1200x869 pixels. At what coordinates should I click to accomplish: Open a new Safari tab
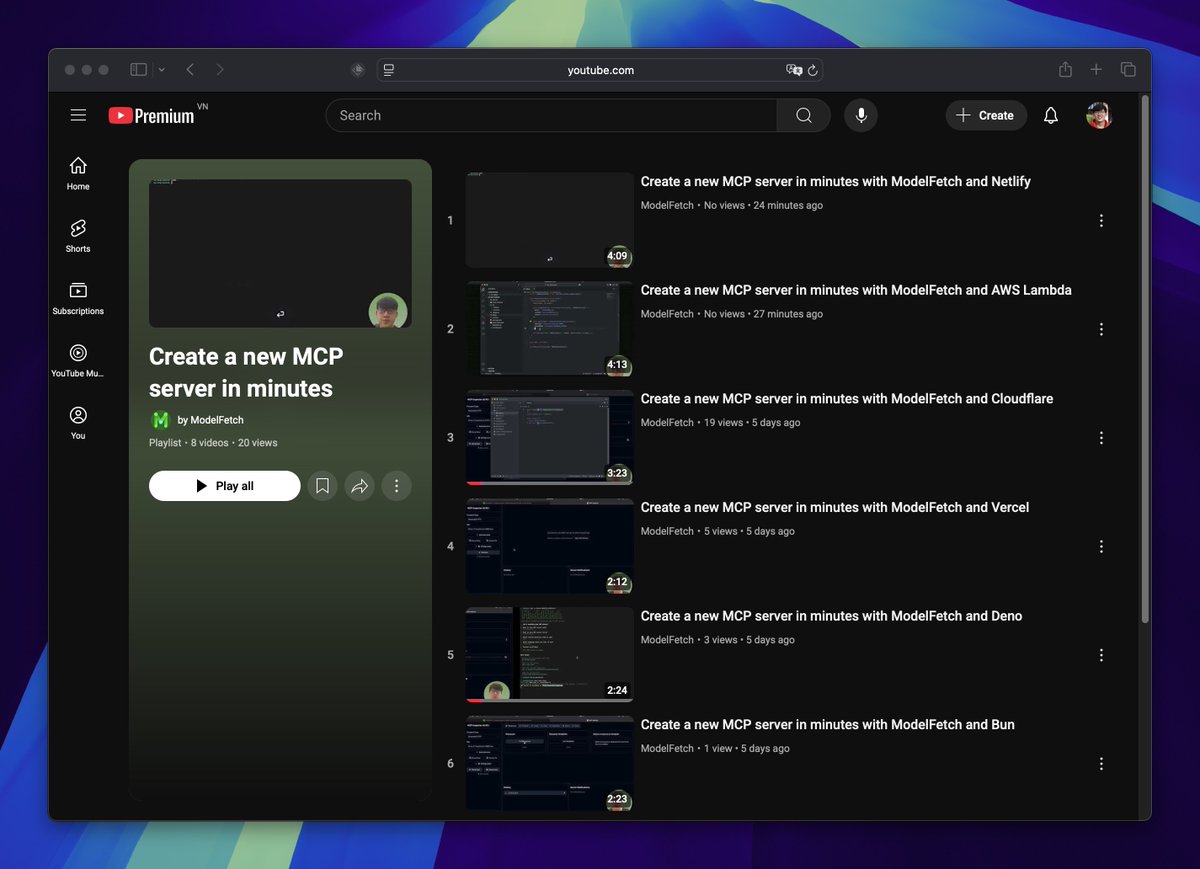(x=1096, y=70)
